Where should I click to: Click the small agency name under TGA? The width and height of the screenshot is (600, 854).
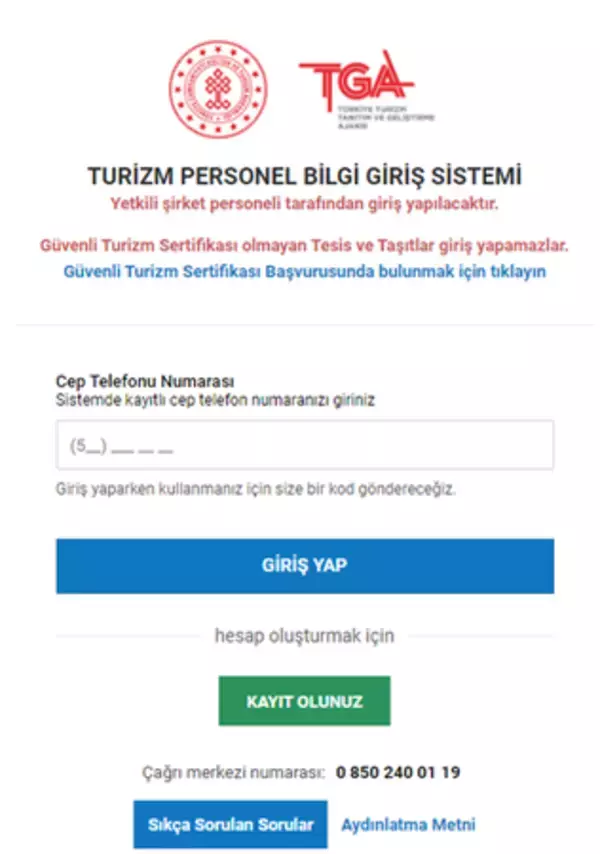(385, 118)
